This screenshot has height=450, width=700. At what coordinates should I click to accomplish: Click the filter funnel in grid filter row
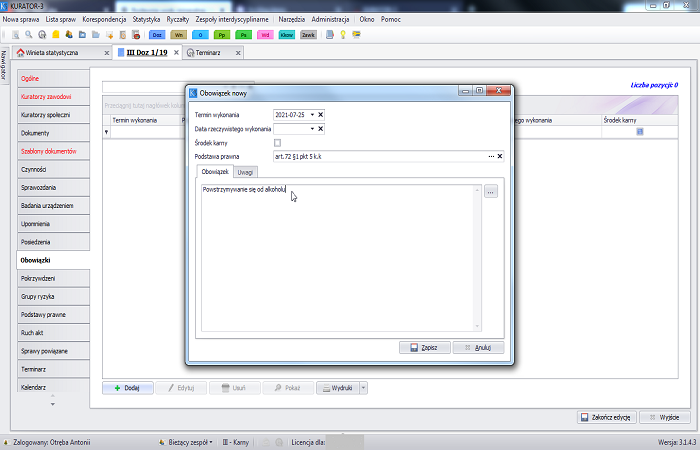pos(106,132)
